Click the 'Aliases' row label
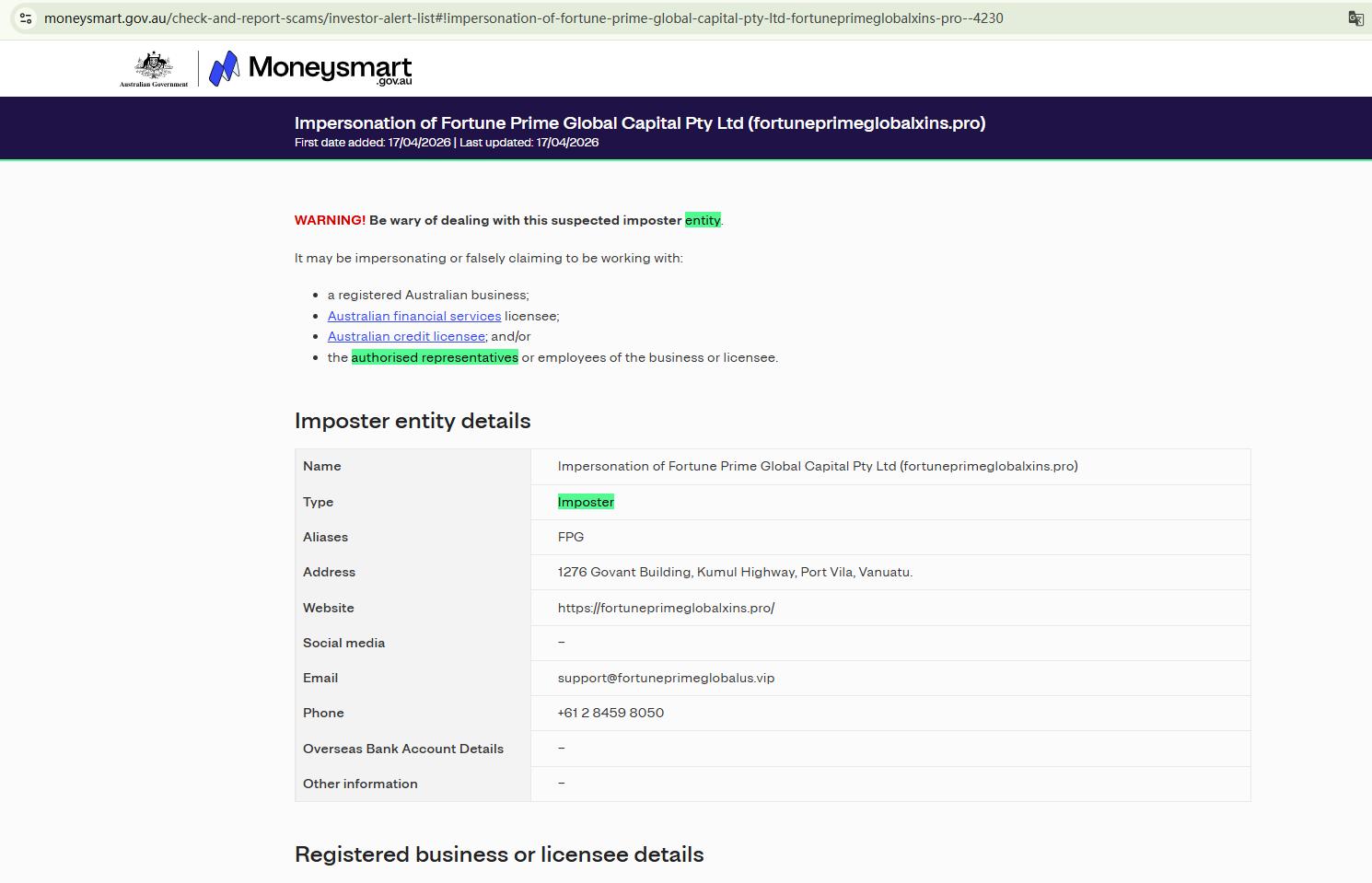Viewport: 1372px width, 883px height. tap(326, 537)
